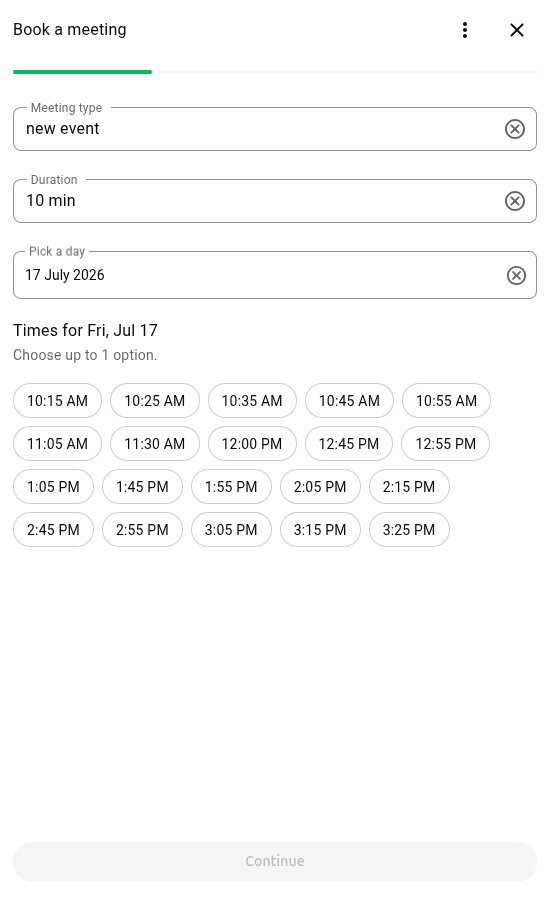Select the 2:15 PM time slot
The width and height of the screenshot is (553, 901).
pos(409,487)
